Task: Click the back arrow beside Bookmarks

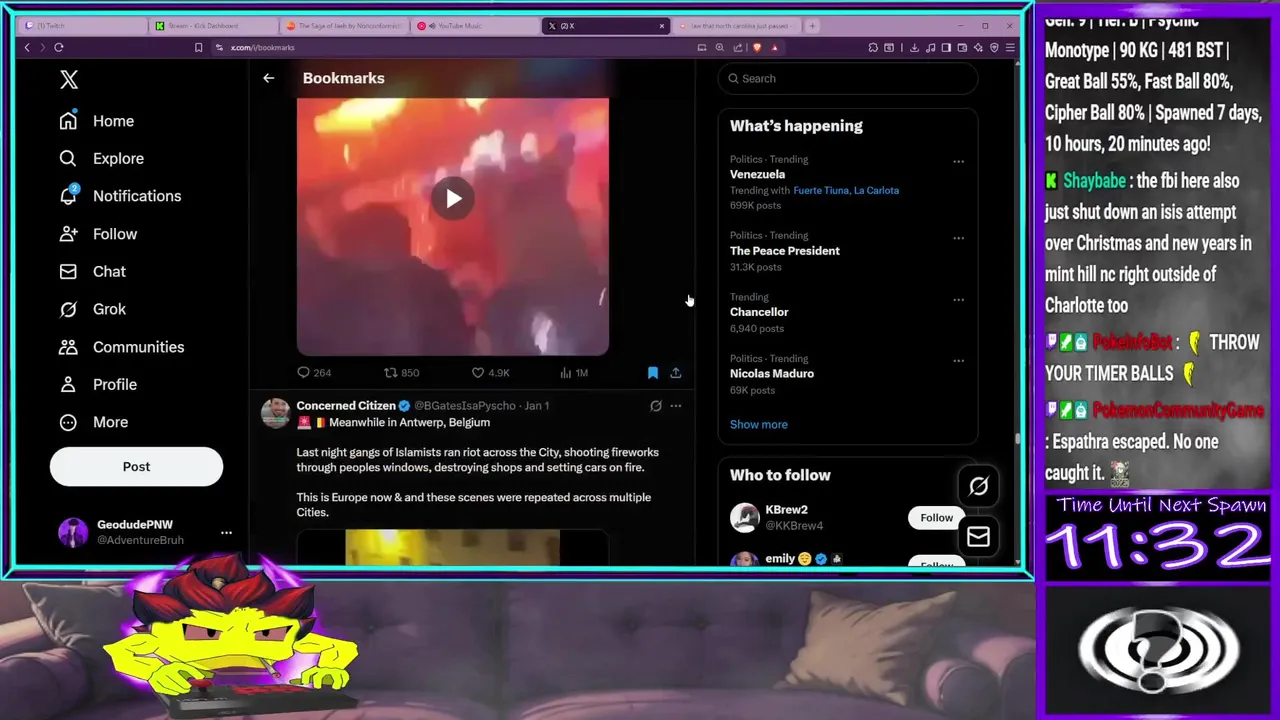Action: click(x=268, y=78)
